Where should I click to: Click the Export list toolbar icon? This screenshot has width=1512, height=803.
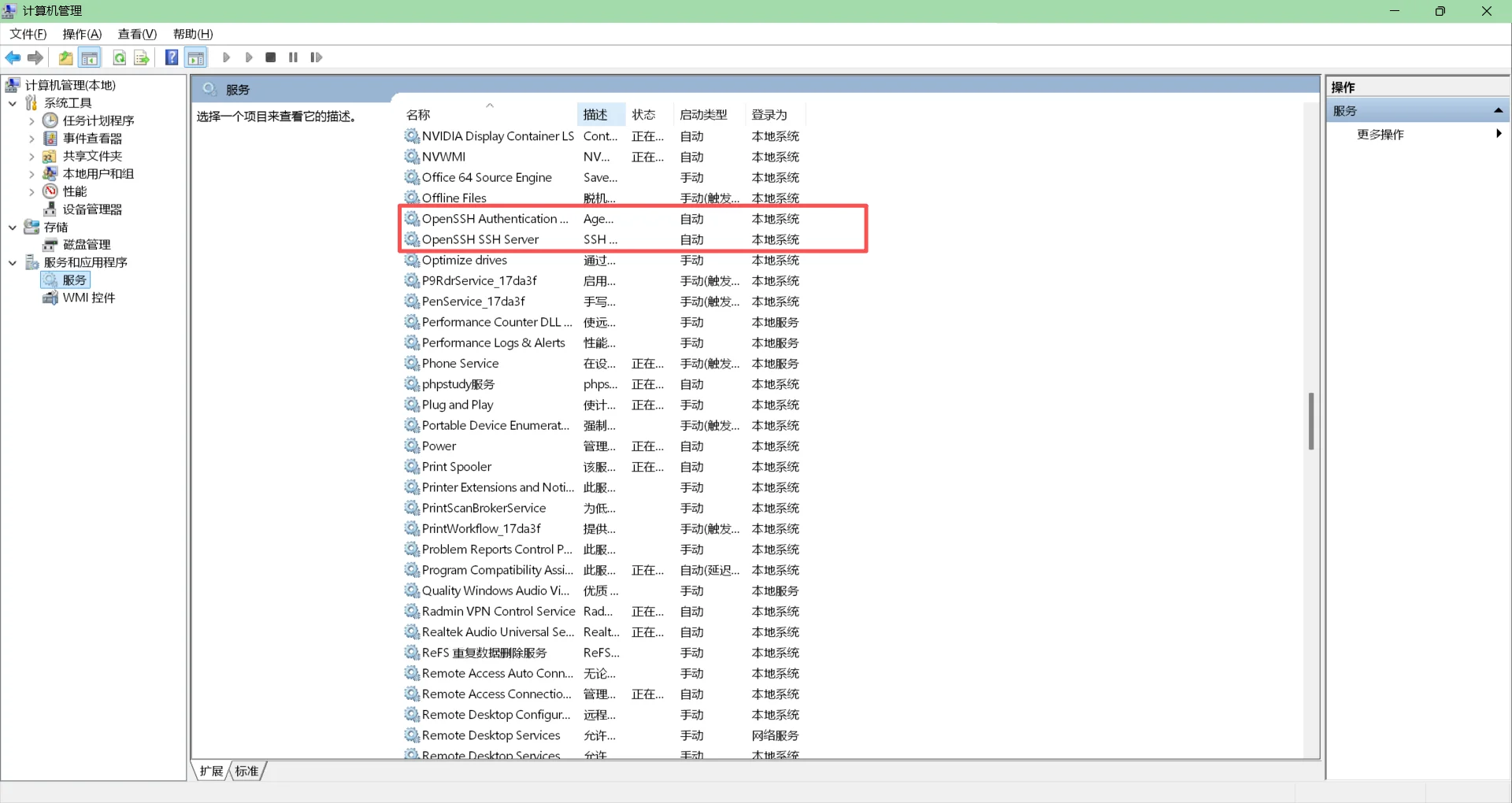tap(142, 57)
